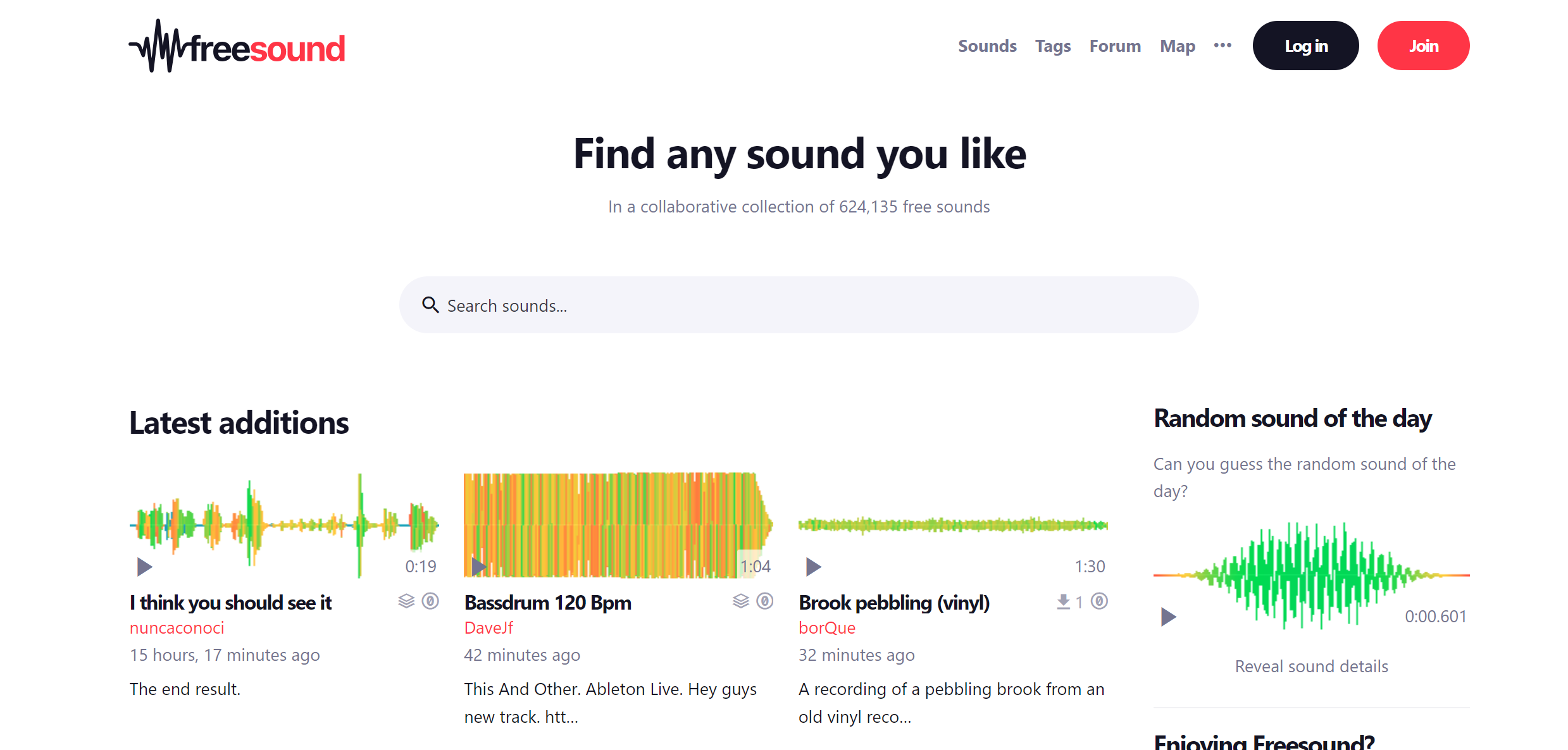The height and width of the screenshot is (750, 1568).
Task: Play the Bassdrum 120 Bpm sound
Action: tap(479, 567)
